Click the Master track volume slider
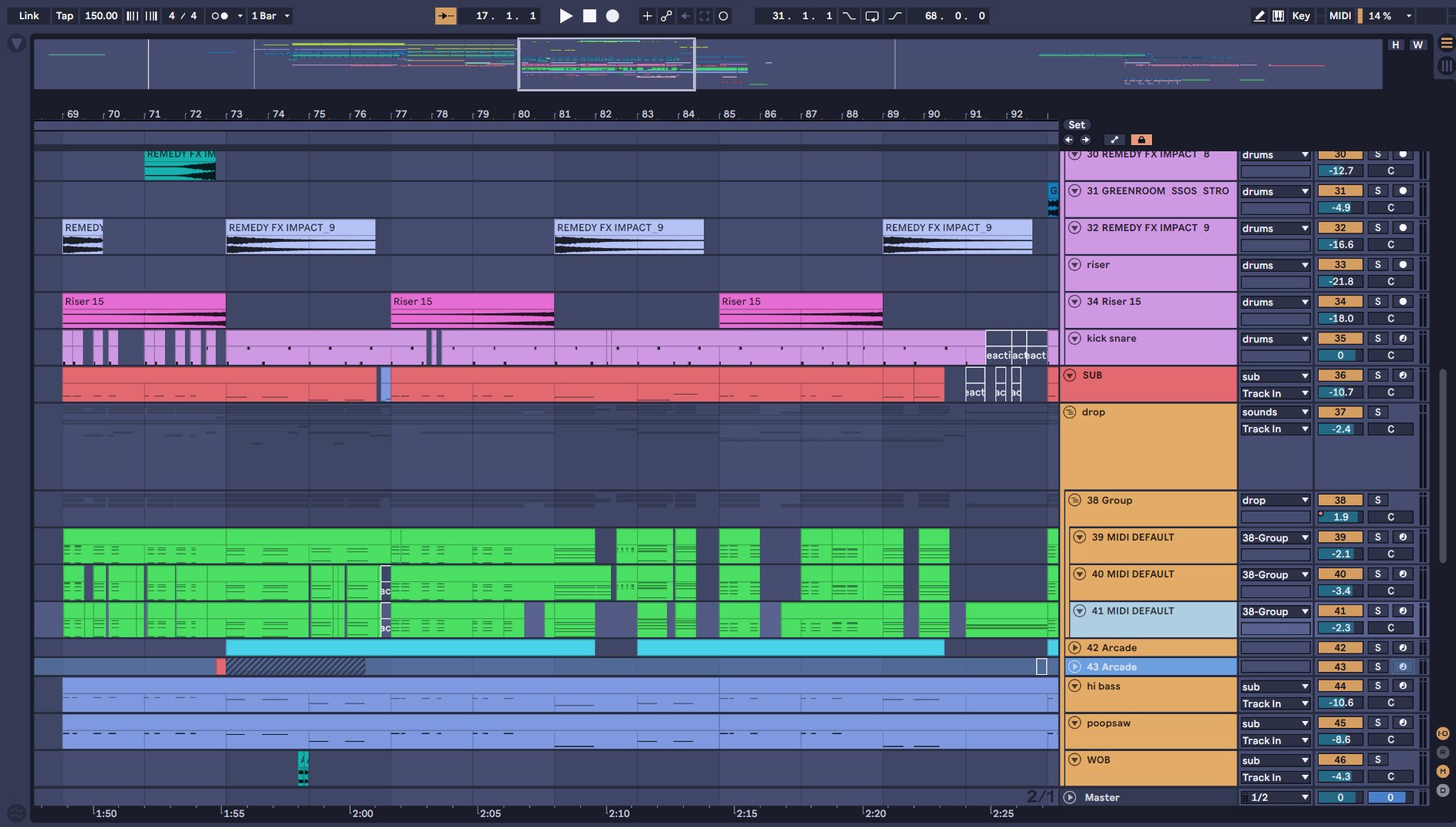 pos(1339,797)
